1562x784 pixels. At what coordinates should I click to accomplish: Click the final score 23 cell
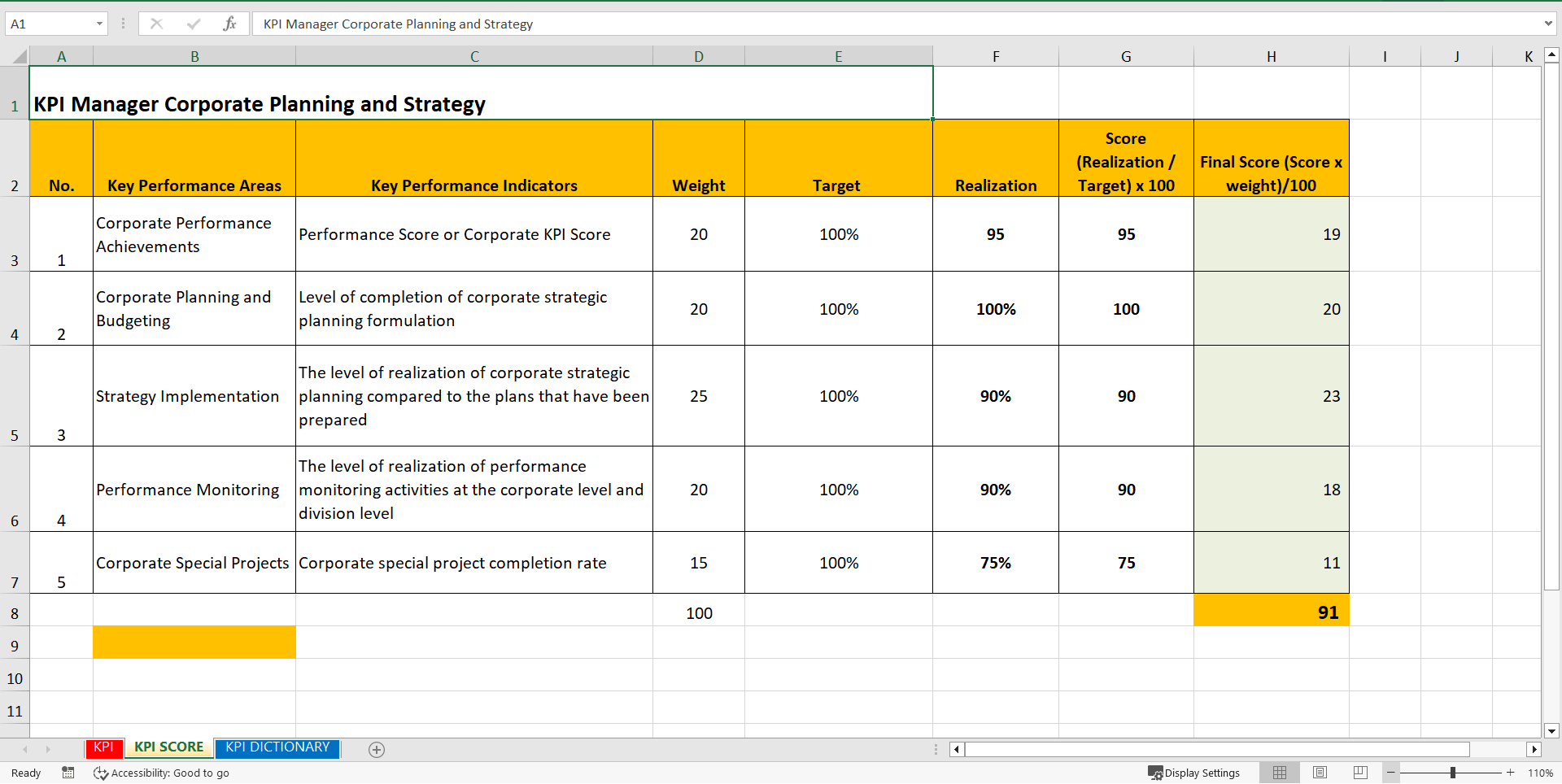tap(1272, 396)
